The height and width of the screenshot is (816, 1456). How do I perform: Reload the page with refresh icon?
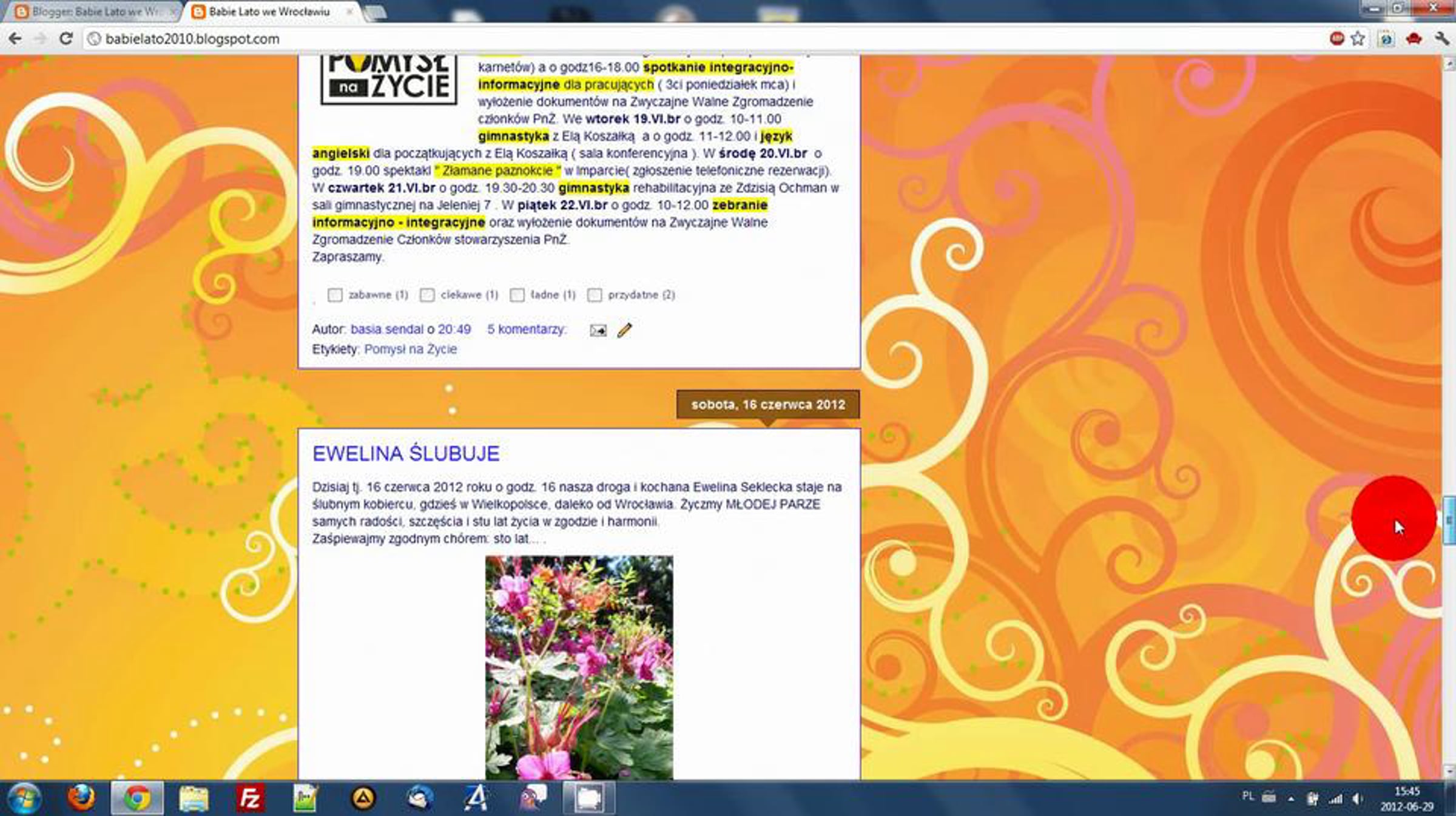pyautogui.click(x=66, y=39)
